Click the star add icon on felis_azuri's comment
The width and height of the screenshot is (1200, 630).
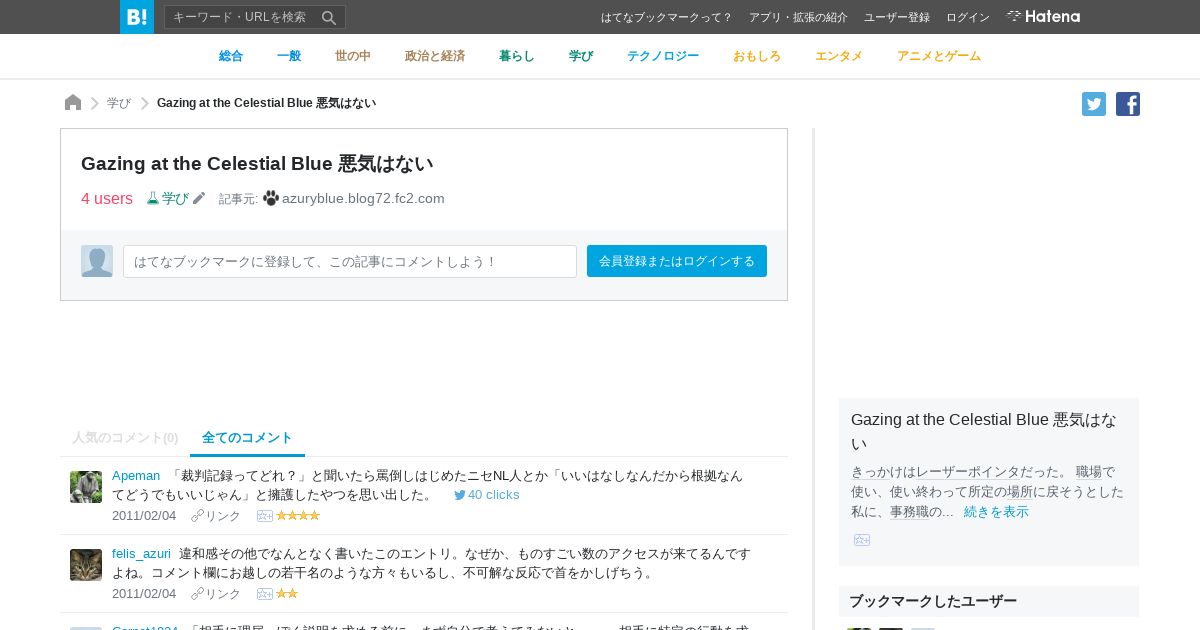coord(265,594)
